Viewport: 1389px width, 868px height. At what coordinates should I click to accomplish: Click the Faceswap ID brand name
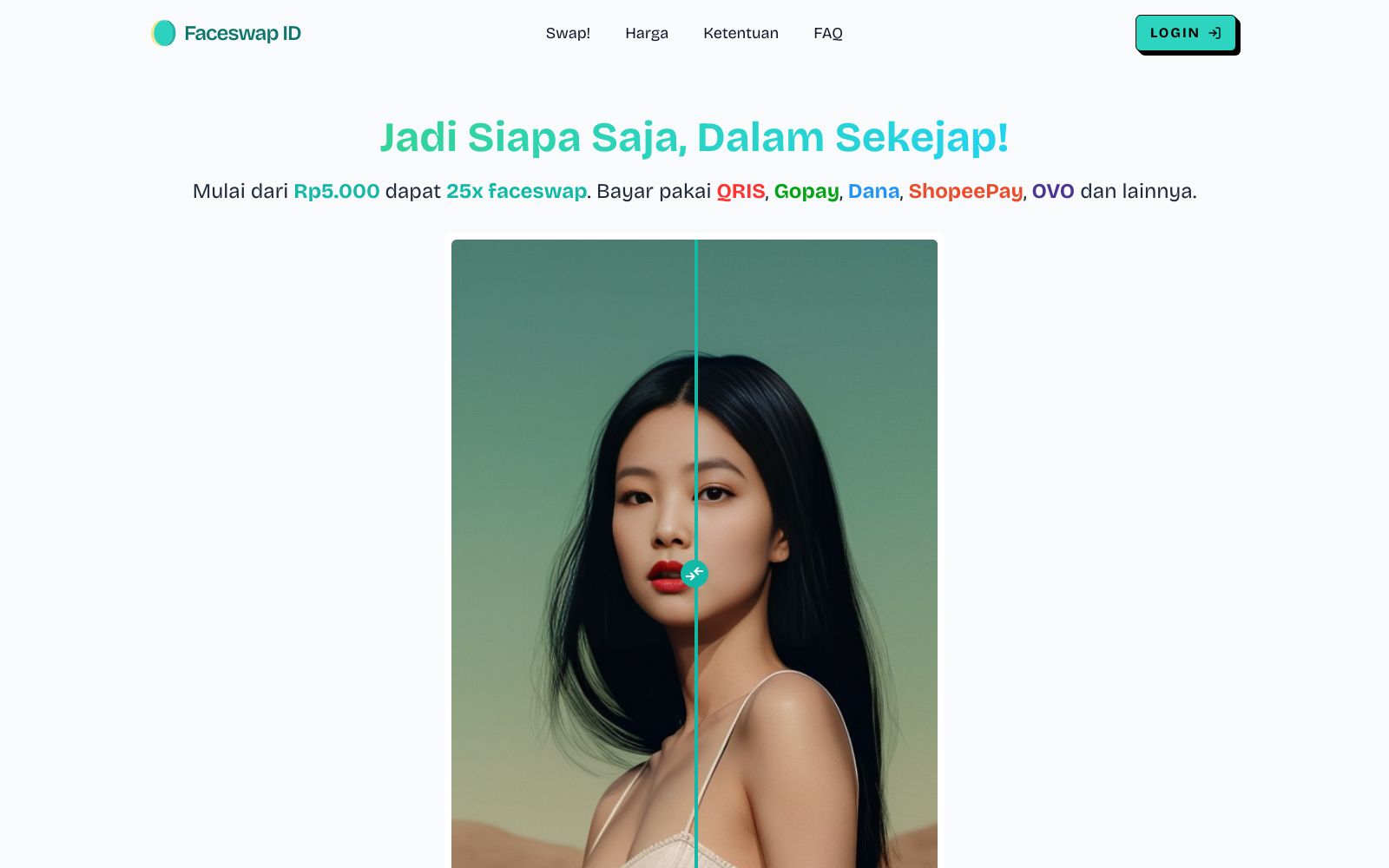click(242, 33)
